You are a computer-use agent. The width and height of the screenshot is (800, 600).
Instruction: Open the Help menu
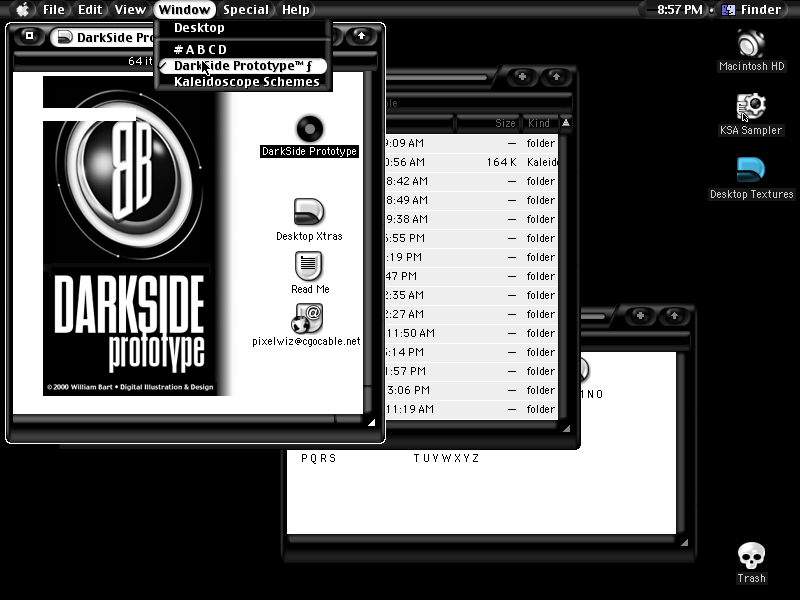pyautogui.click(x=295, y=9)
